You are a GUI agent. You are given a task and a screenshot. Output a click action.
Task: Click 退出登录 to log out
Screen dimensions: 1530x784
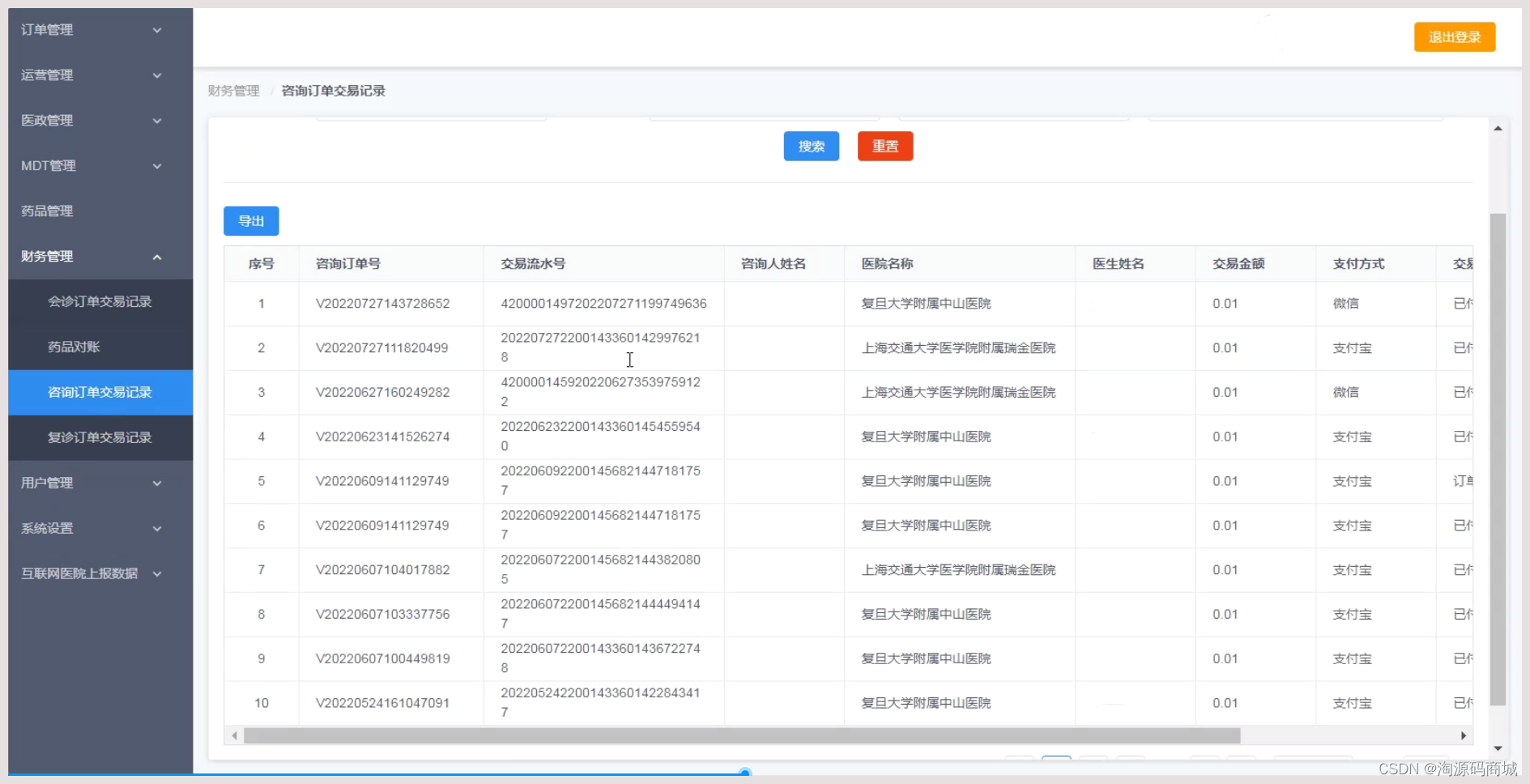point(1454,36)
